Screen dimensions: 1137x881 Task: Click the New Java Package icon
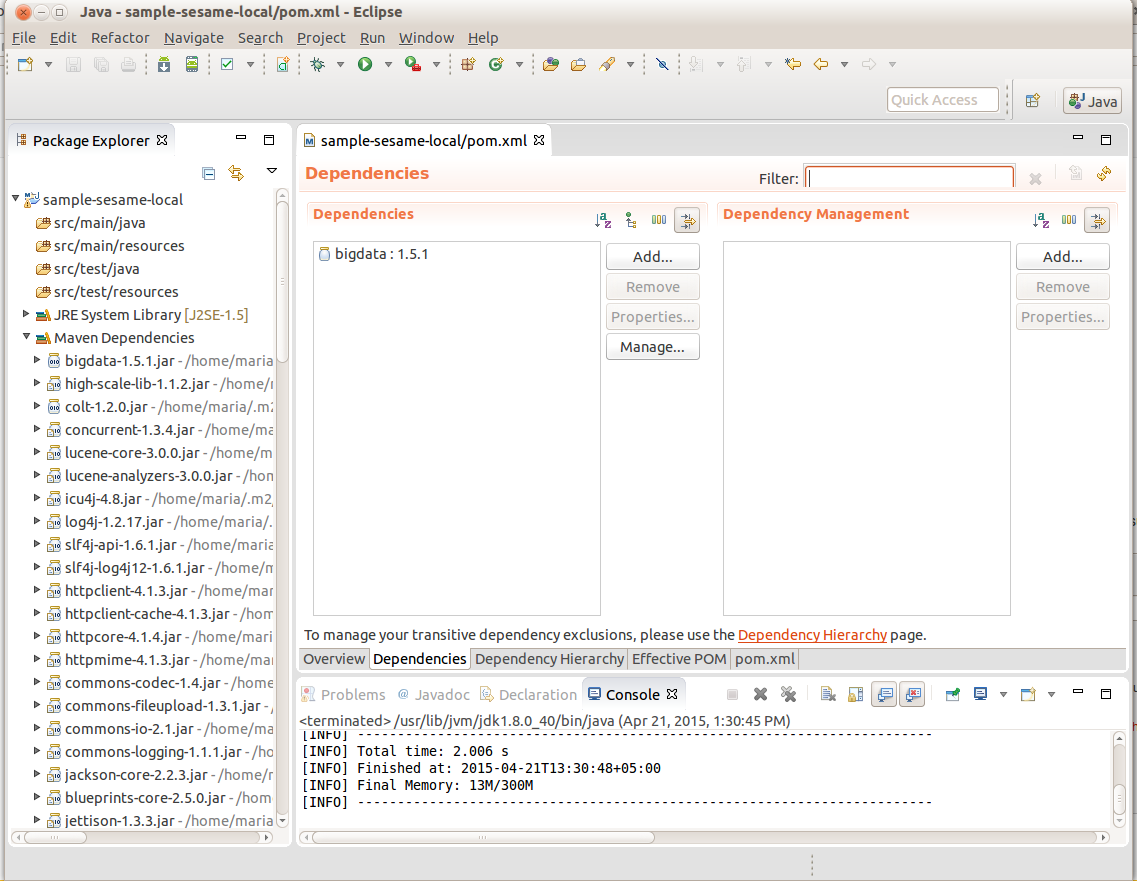coord(468,65)
